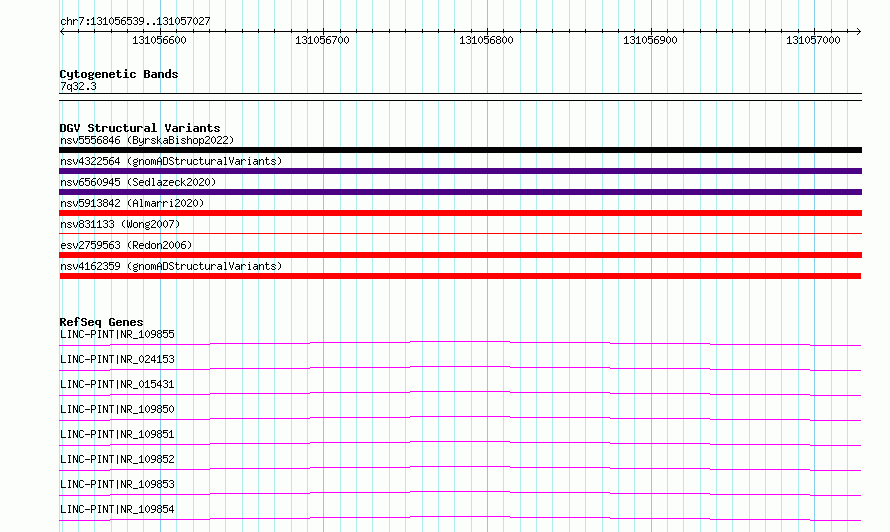Click the magenta NR_109854 transcript line
The image size is (890, 532).
click(460, 517)
